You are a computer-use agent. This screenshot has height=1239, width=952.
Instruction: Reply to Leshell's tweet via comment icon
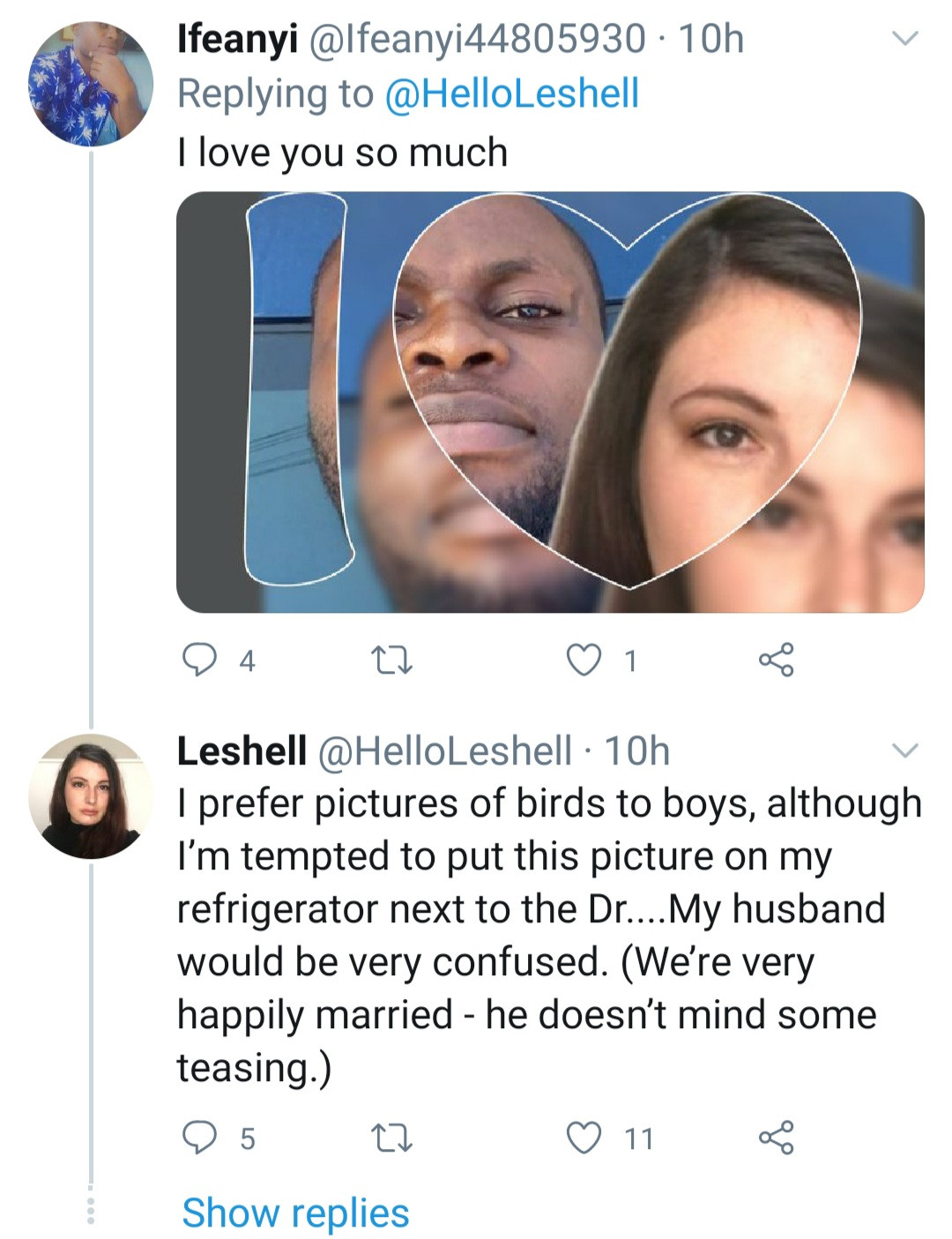[200, 1138]
